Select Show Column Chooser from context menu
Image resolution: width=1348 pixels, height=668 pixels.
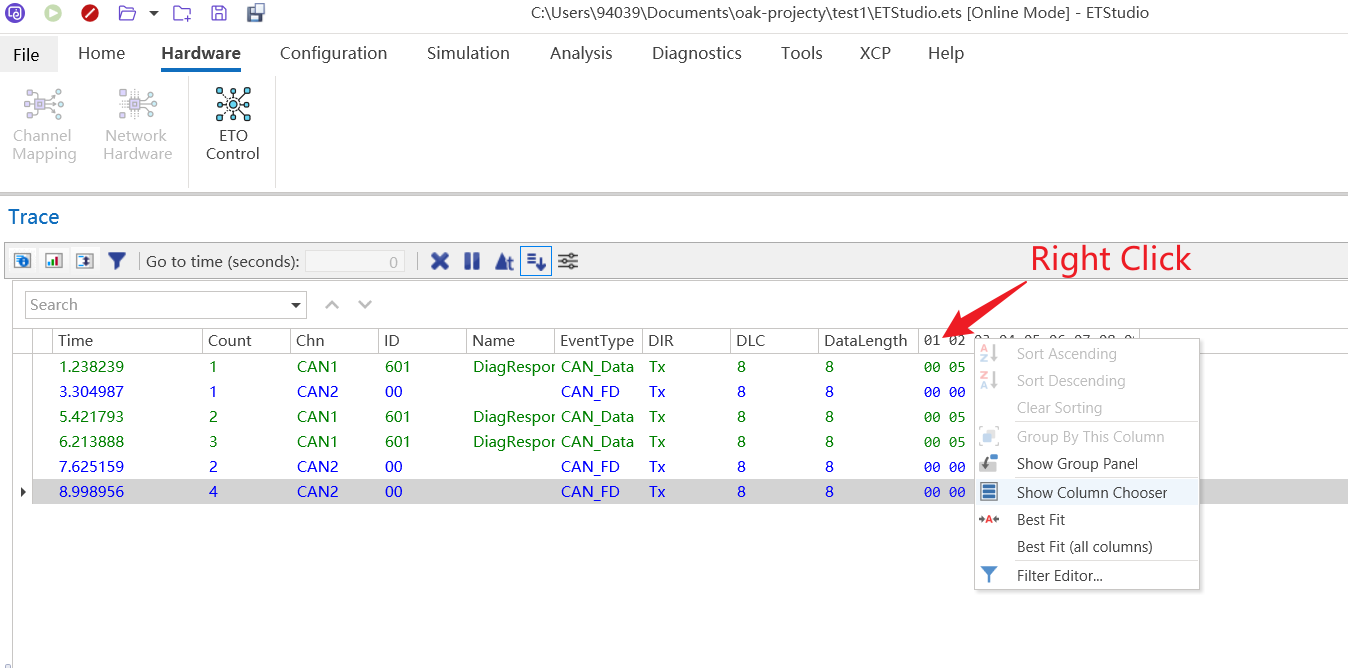[x=1091, y=492]
